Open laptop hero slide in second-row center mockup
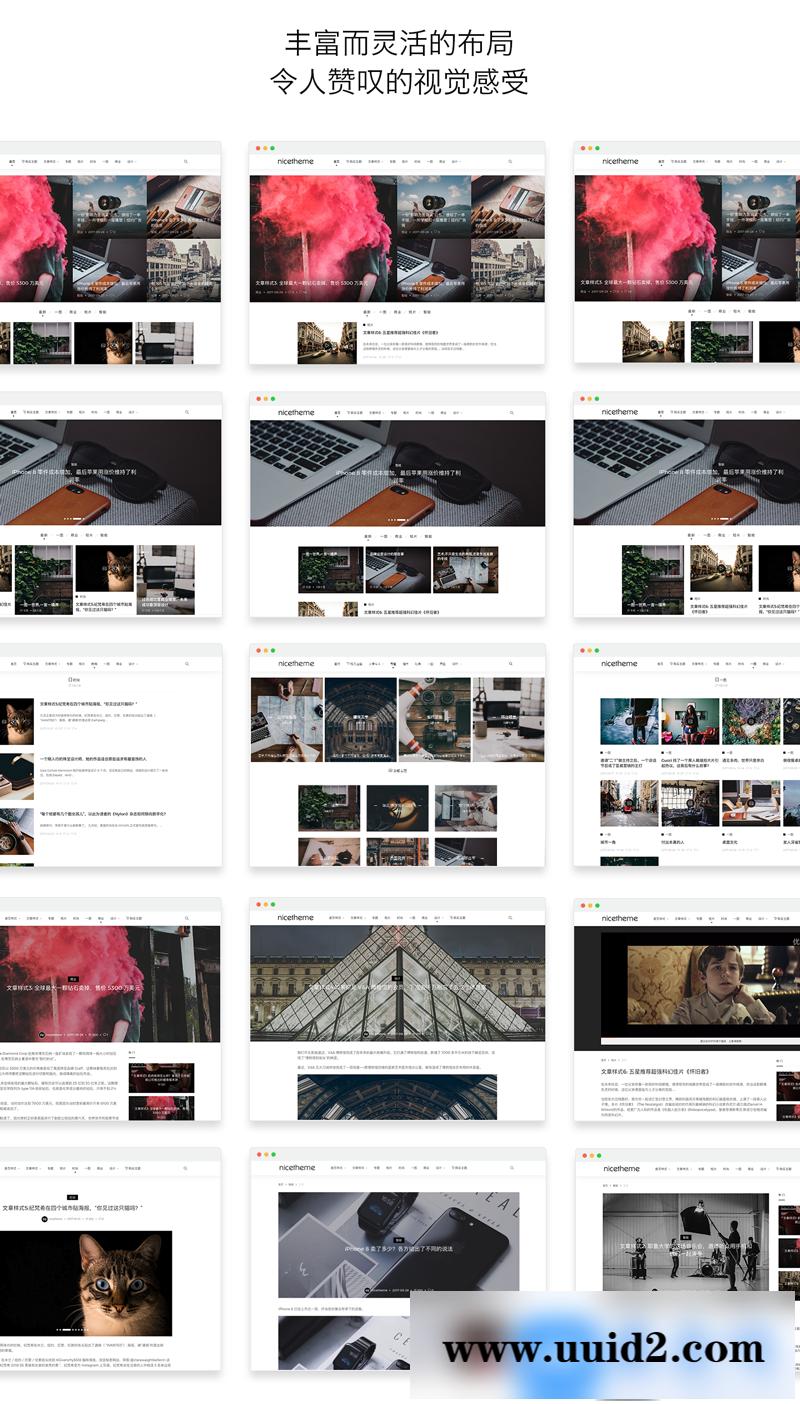 397,472
